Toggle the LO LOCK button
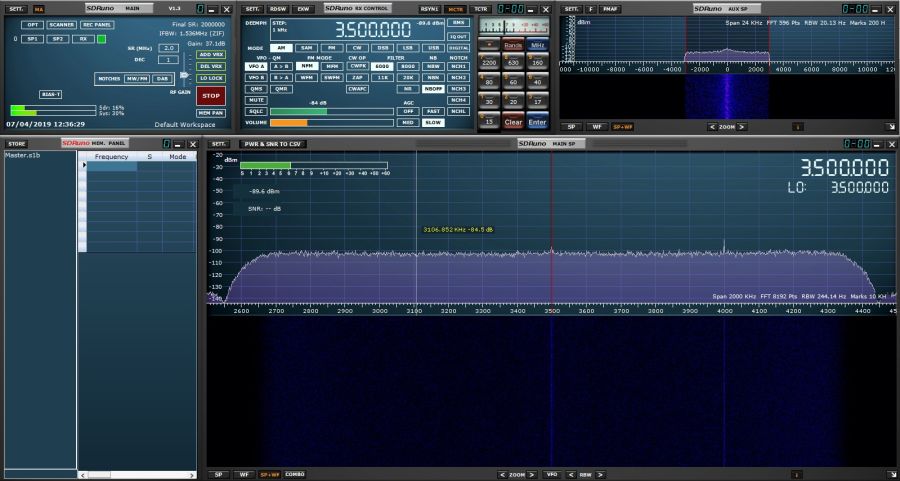The image size is (900, 481). click(211, 77)
